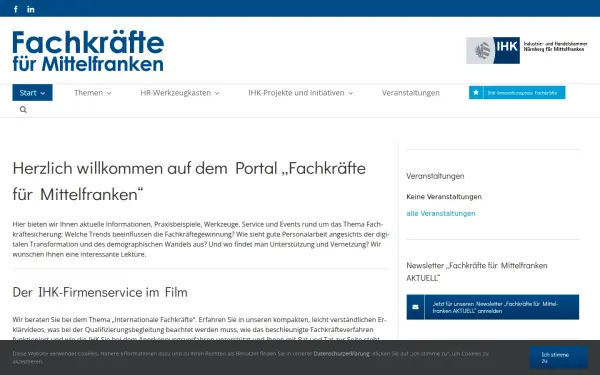Viewport: 600px width, 375px height.
Task: Click the paragraph starting Wir beraten Sie
Action: point(199,329)
